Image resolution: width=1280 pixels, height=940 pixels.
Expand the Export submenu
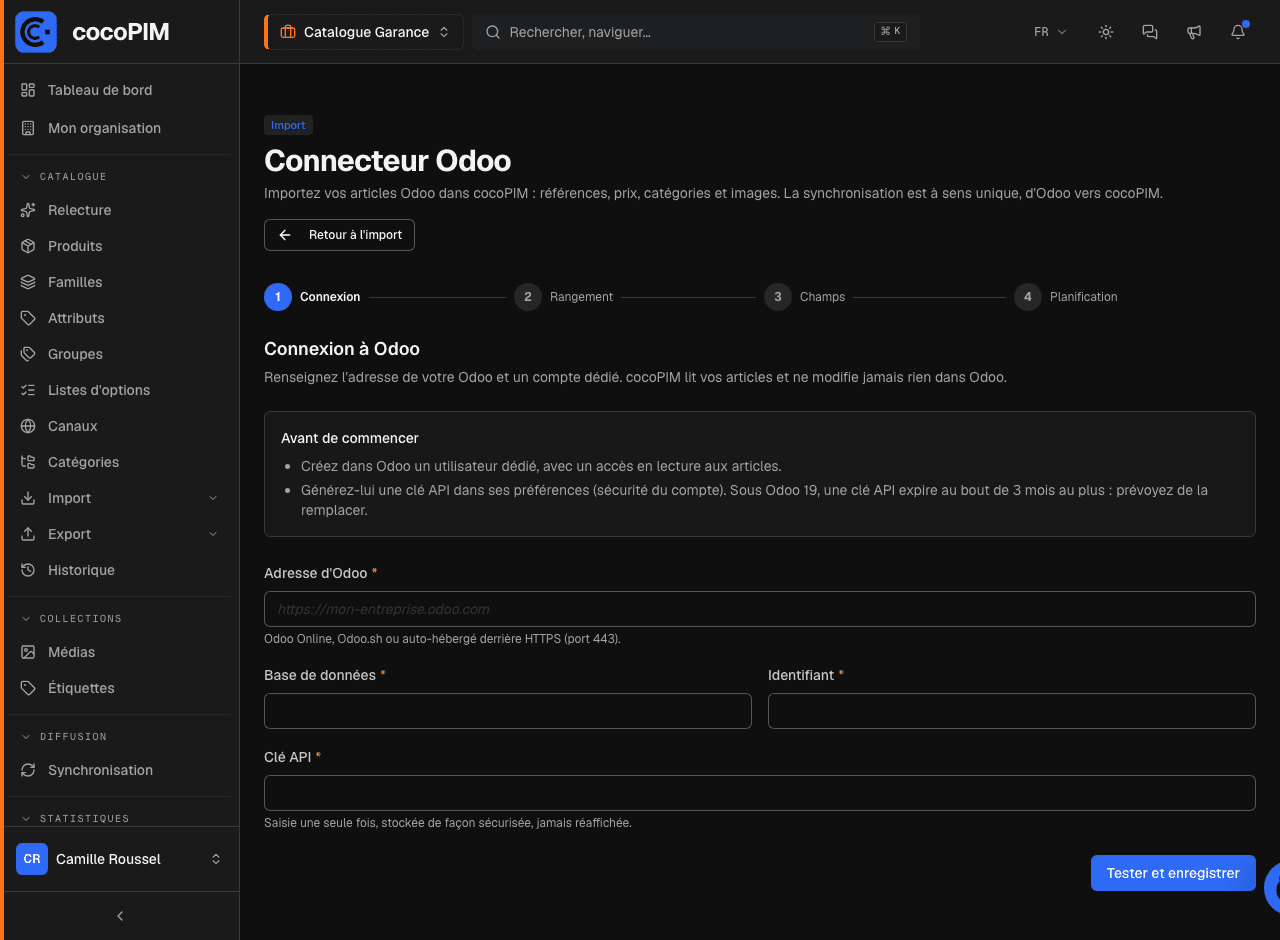click(120, 534)
